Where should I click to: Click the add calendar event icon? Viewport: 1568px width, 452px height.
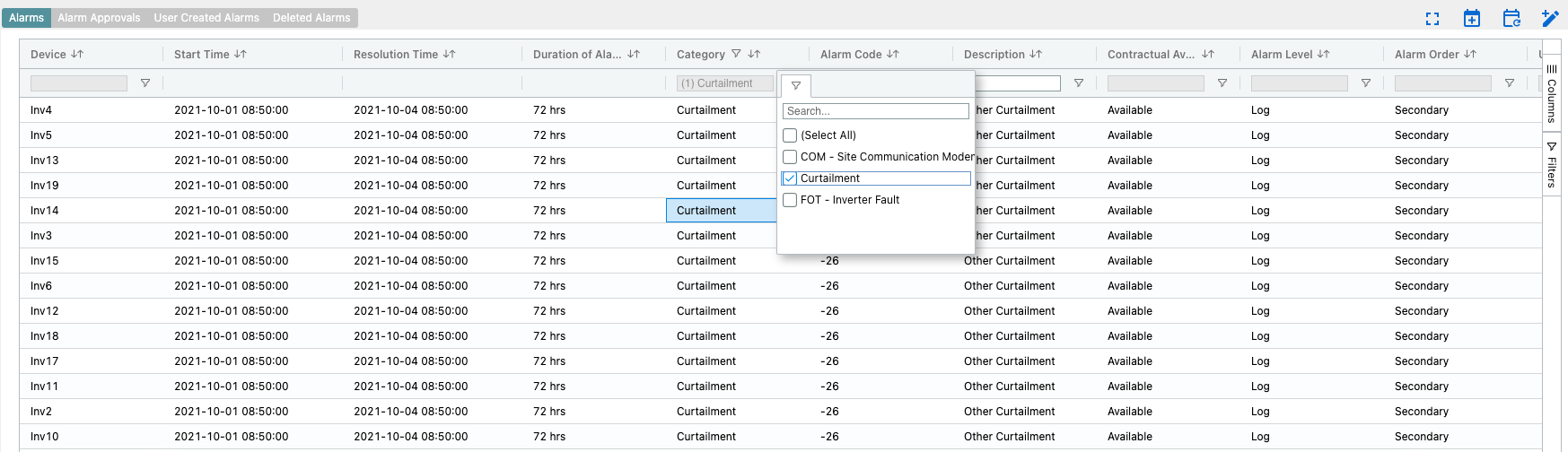1471,19
